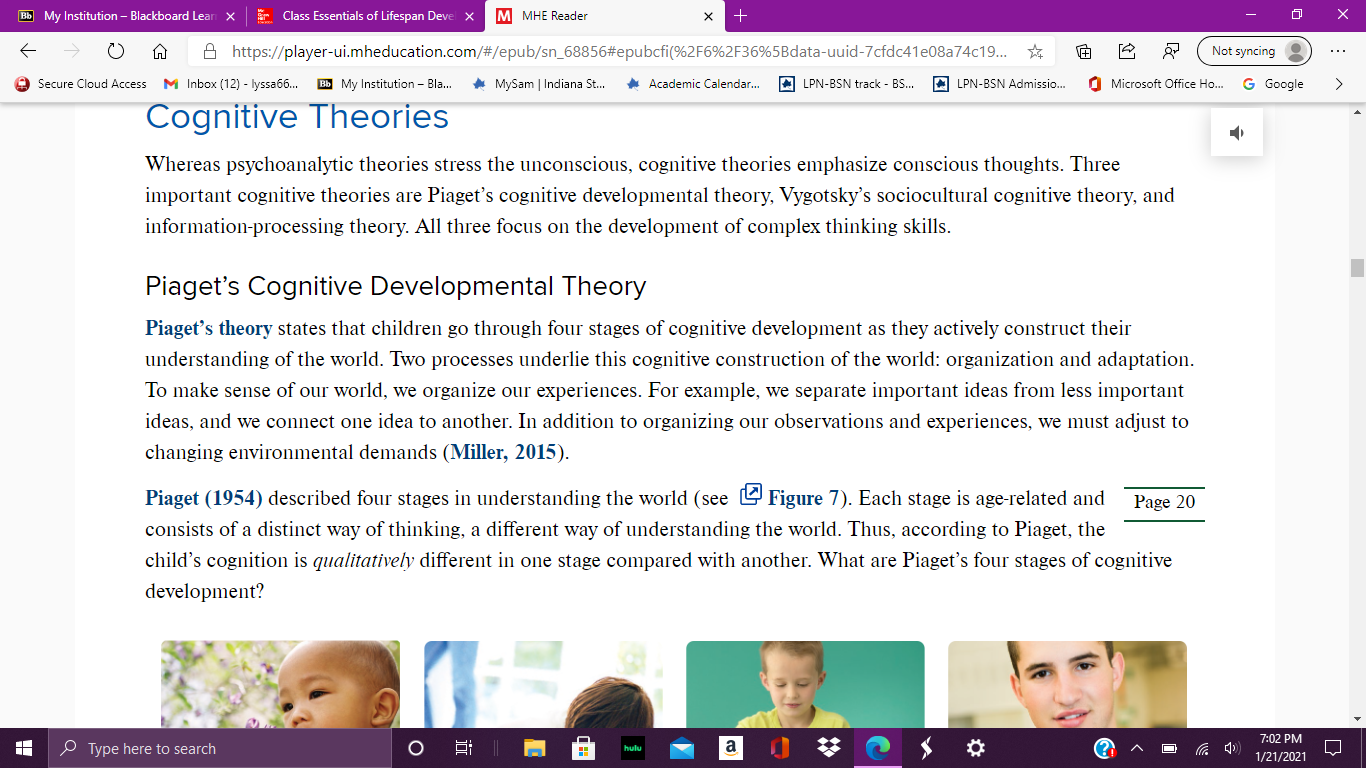Show hidden system tray icons
This screenshot has height=768, width=1366.
pos(1136,748)
